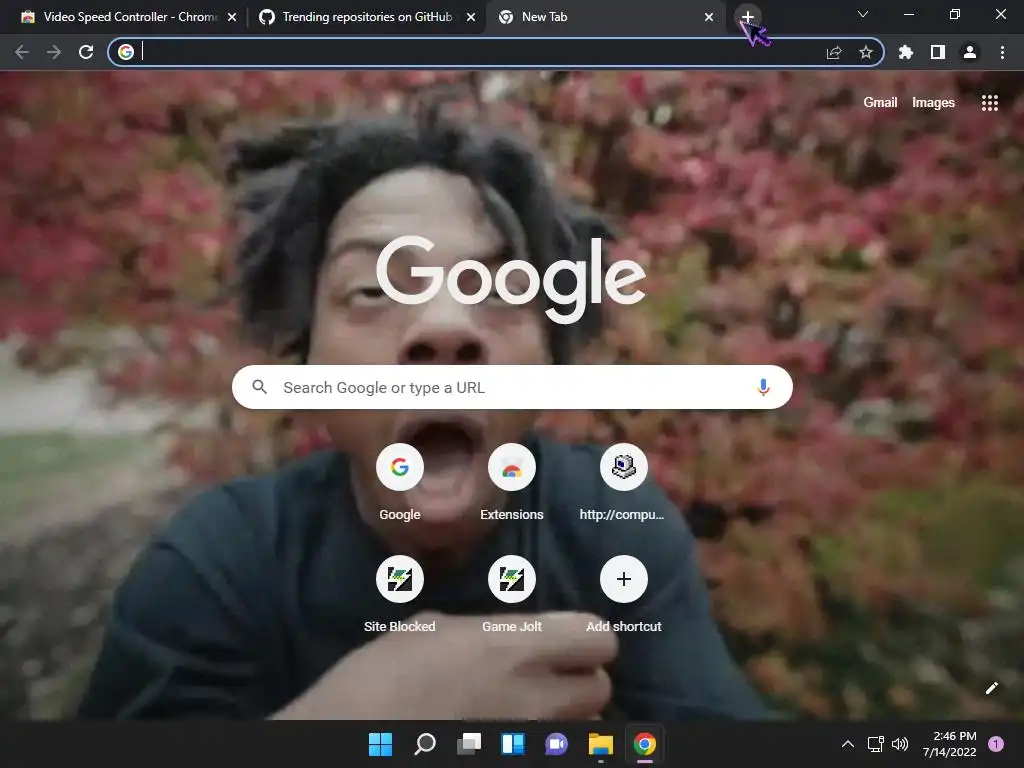
Task: Click the magnifier icon in search box
Action: [259, 387]
